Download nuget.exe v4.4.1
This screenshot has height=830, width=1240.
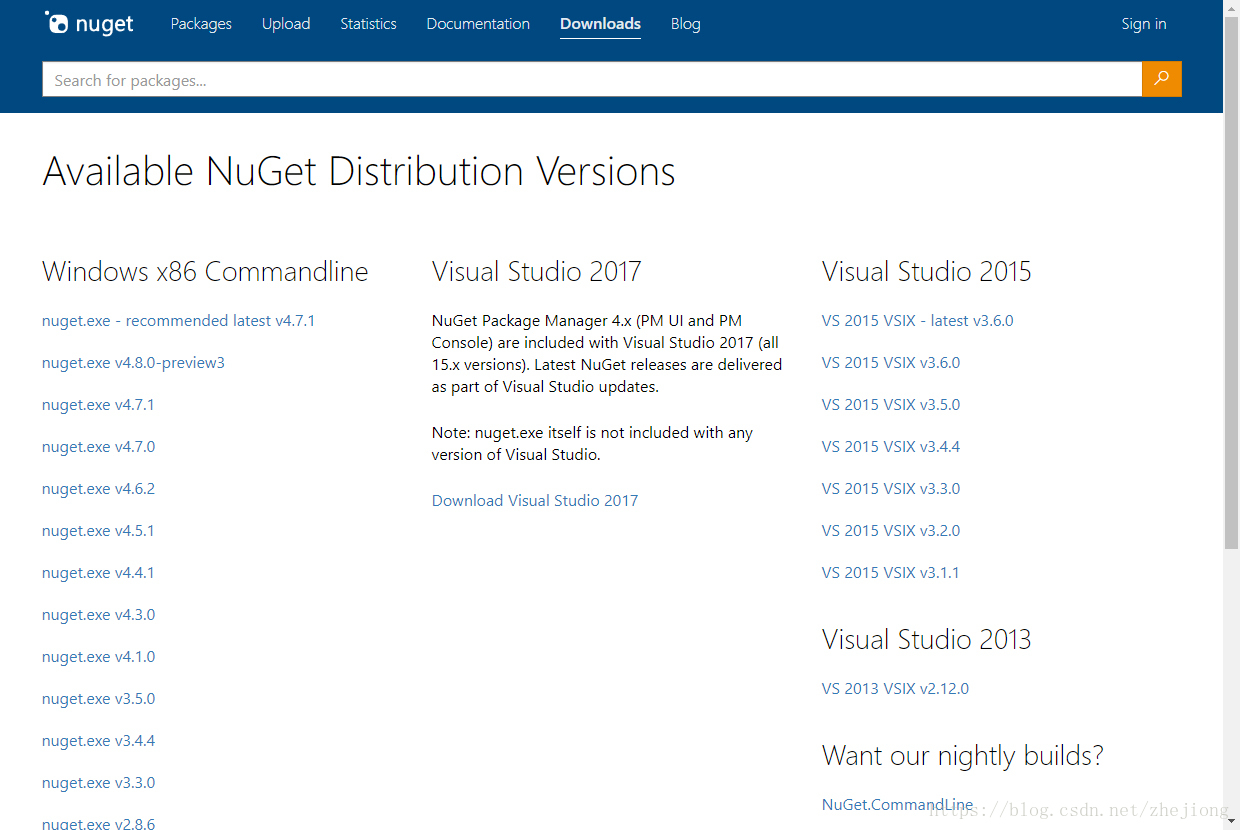(98, 573)
